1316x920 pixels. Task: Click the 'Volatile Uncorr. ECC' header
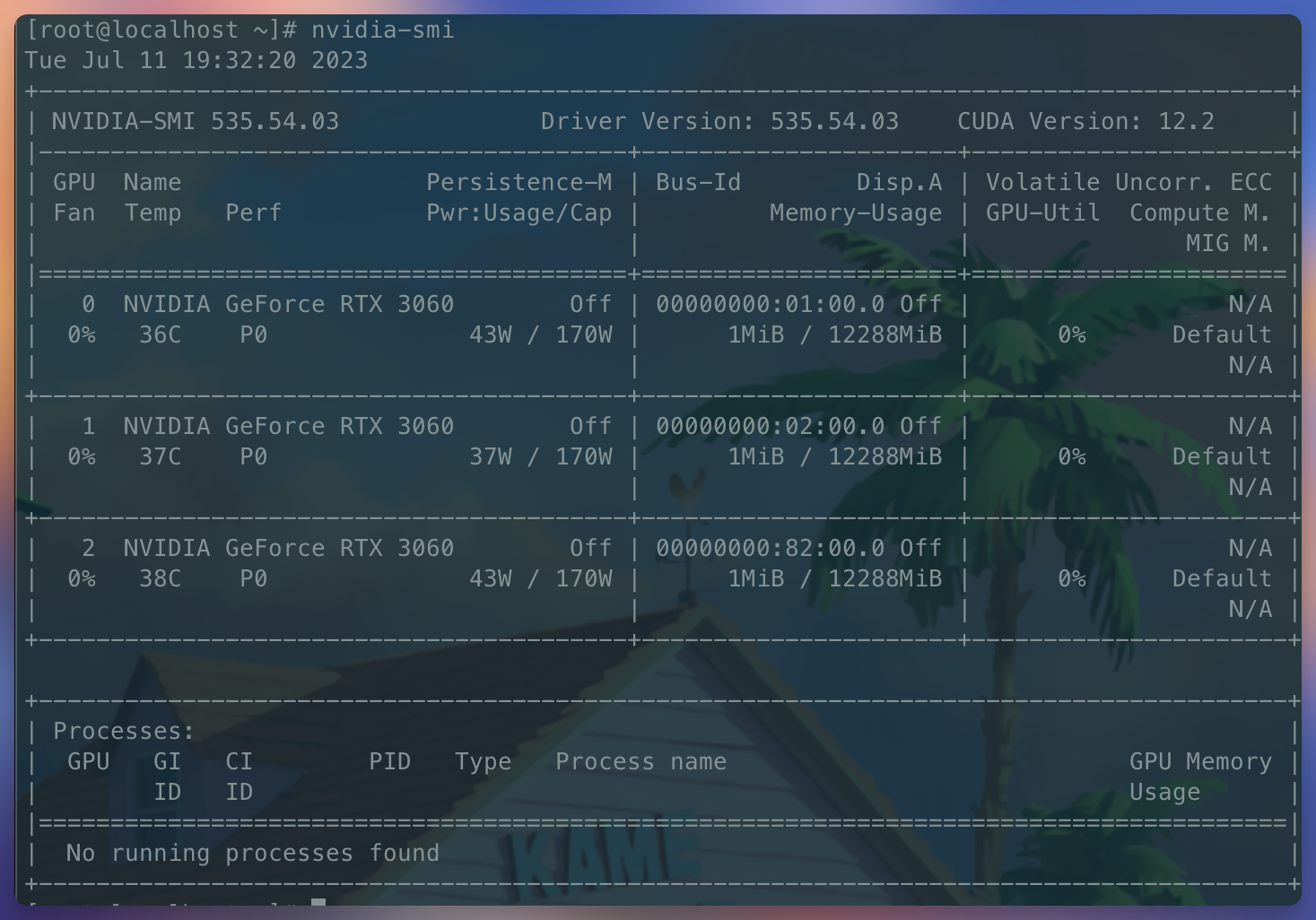point(1129,182)
